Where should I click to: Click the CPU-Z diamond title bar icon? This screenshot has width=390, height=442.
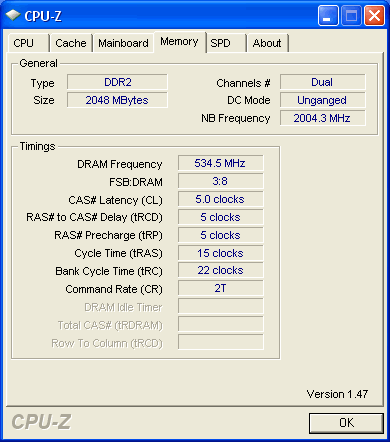(13, 15)
